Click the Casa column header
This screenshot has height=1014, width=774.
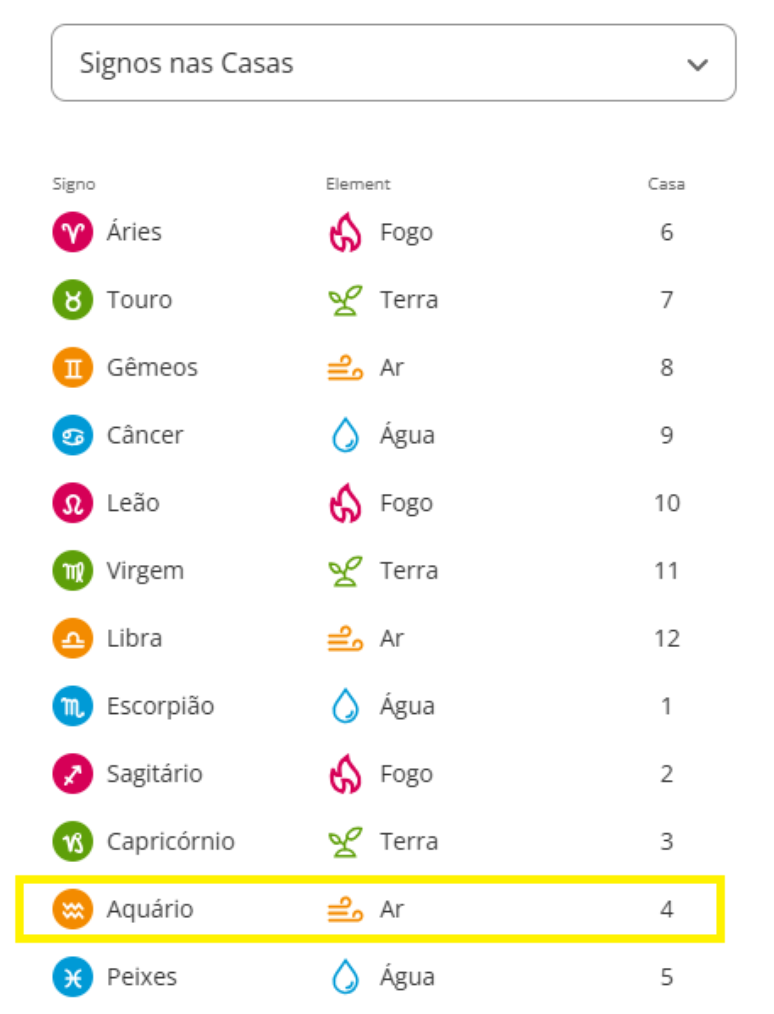pos(666,184)
